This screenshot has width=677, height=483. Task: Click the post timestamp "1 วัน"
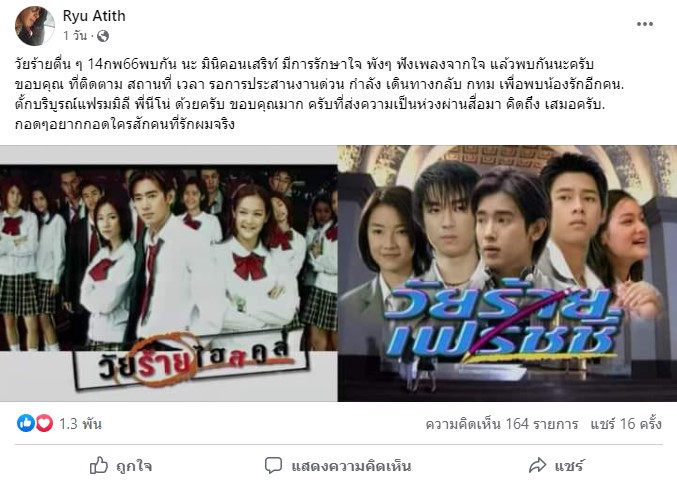coord(75,36)
